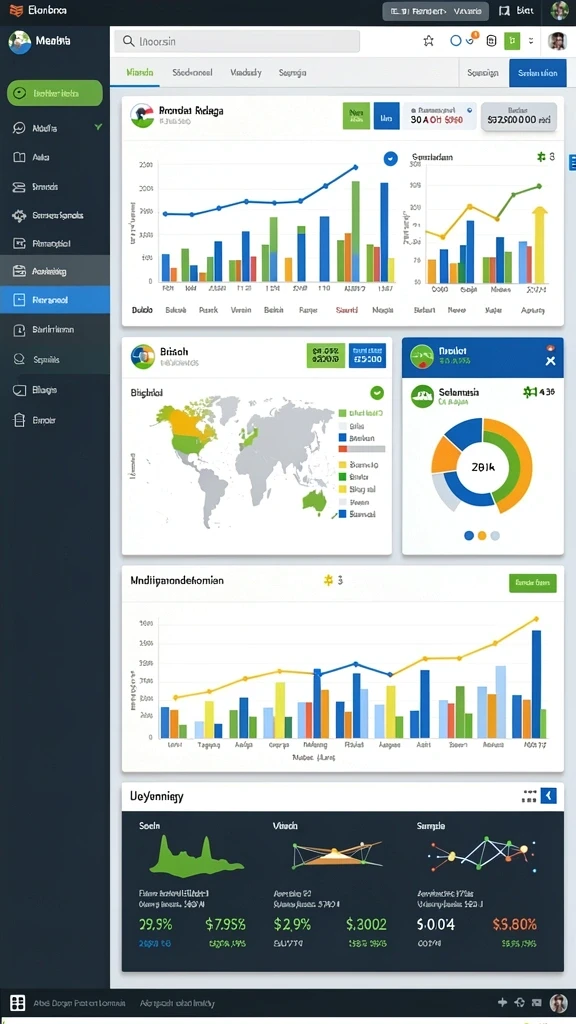Collapse panel using the blue left-chevron button

[x=549, y=795]
